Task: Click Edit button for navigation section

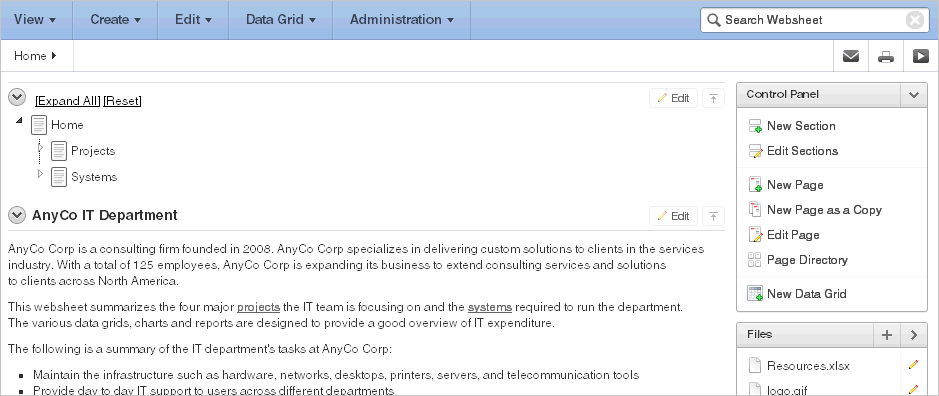Action: tap(673, 98)
